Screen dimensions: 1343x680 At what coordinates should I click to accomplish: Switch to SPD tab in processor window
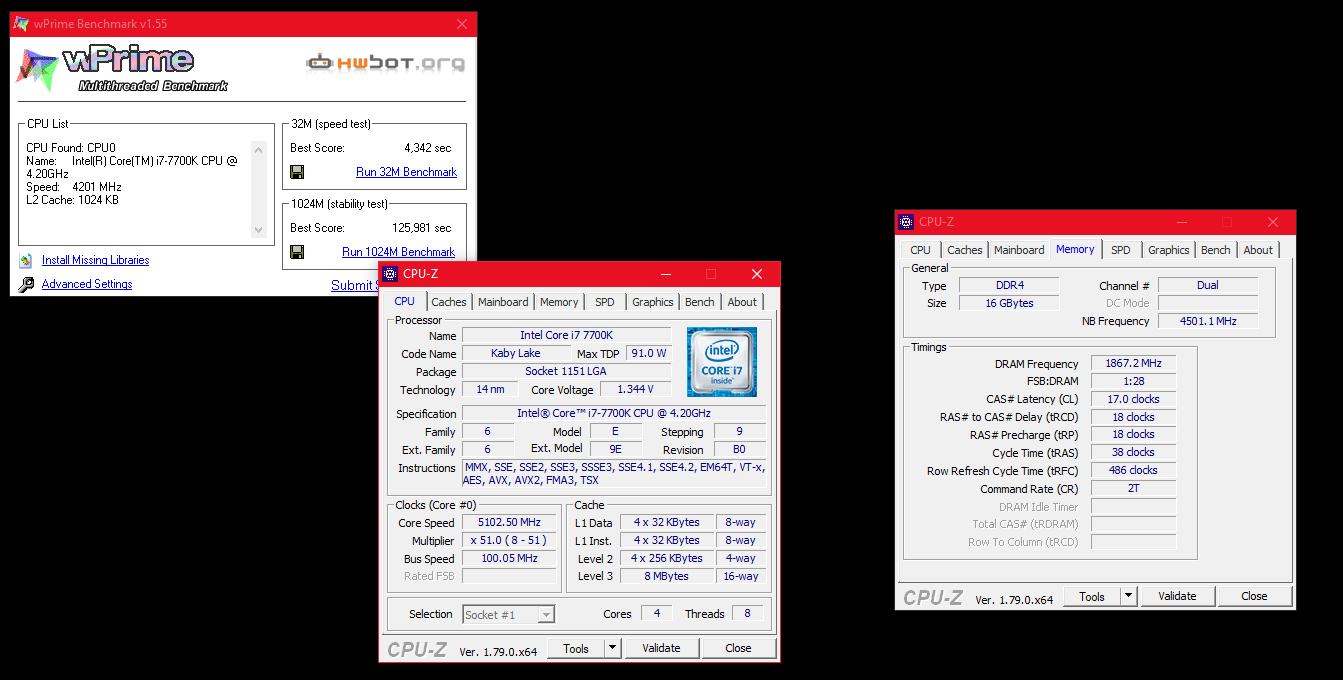click(605, 302)
